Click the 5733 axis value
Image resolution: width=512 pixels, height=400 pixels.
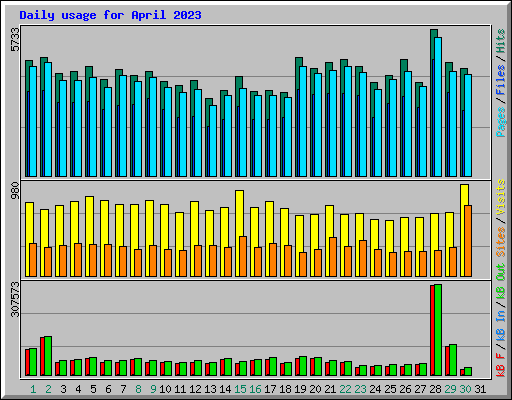[15, 40]
